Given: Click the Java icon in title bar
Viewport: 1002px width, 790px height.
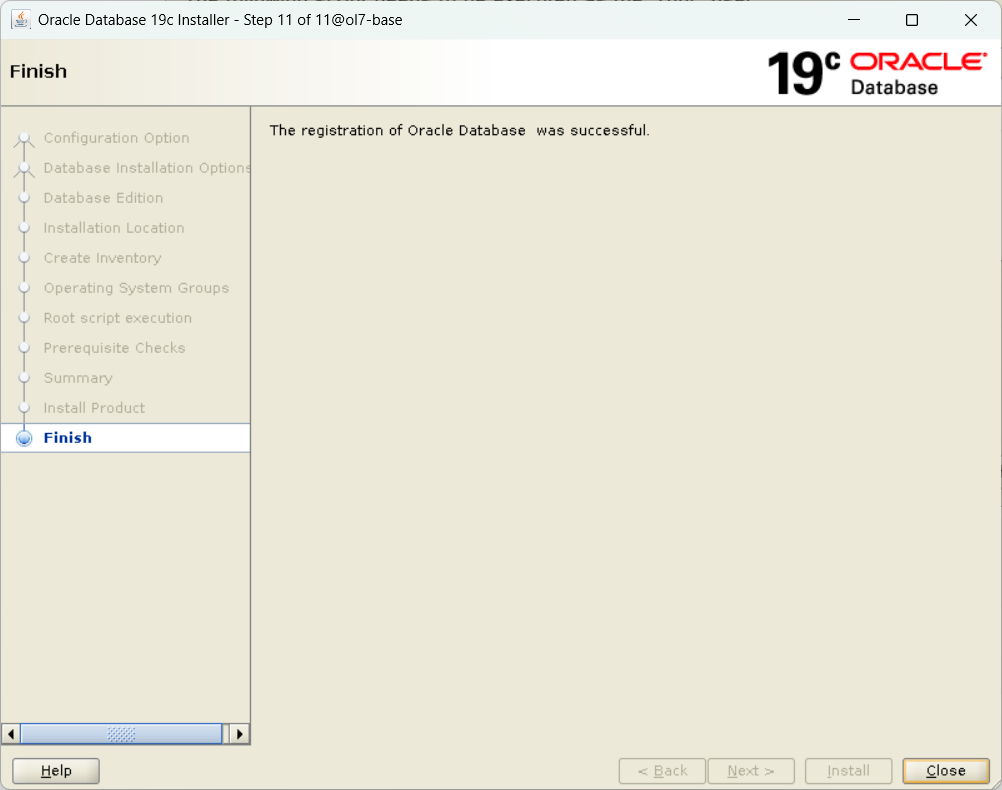Looking at the screenshot, I should [x=20, y=20].
